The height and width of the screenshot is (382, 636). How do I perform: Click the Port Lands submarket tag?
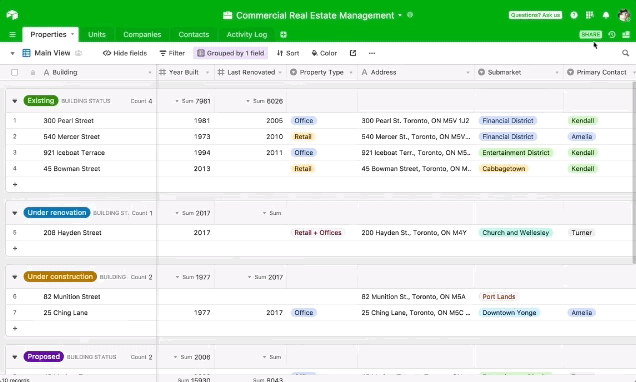click(498, 297)
